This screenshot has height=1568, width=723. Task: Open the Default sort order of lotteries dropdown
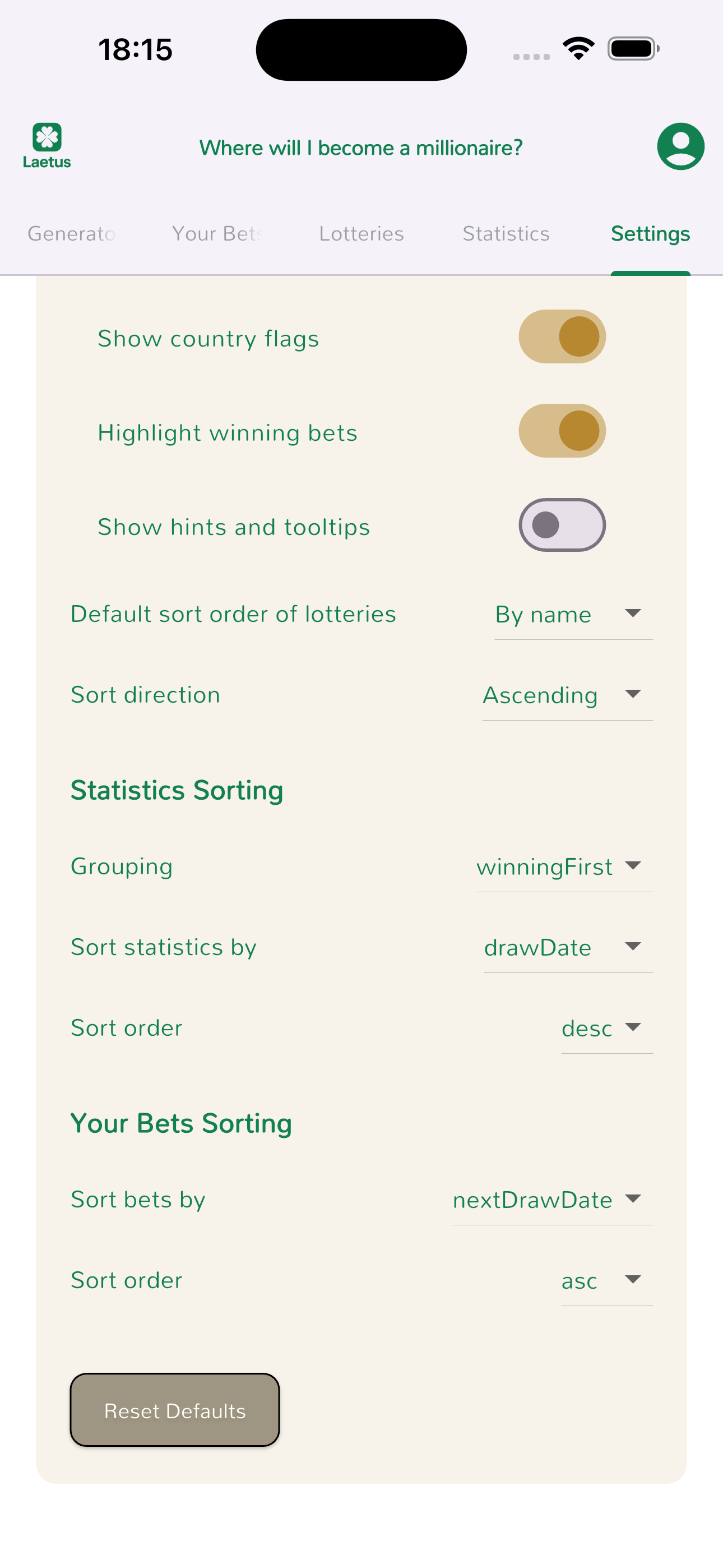pos(573,615)
